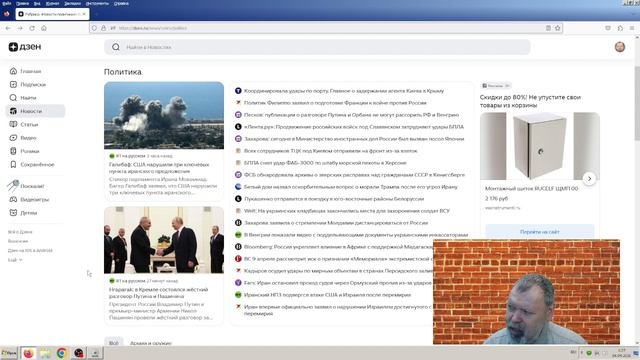Open the Правка menu
This screenshot has width=640, height=360.
[22, 3]
